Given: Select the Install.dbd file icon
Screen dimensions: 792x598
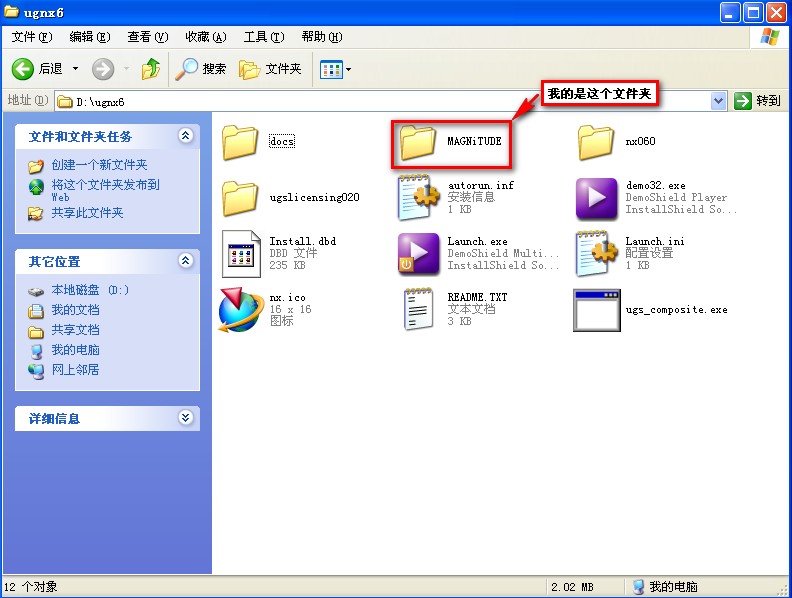Looking at the screenshot, I should (241, 254).
